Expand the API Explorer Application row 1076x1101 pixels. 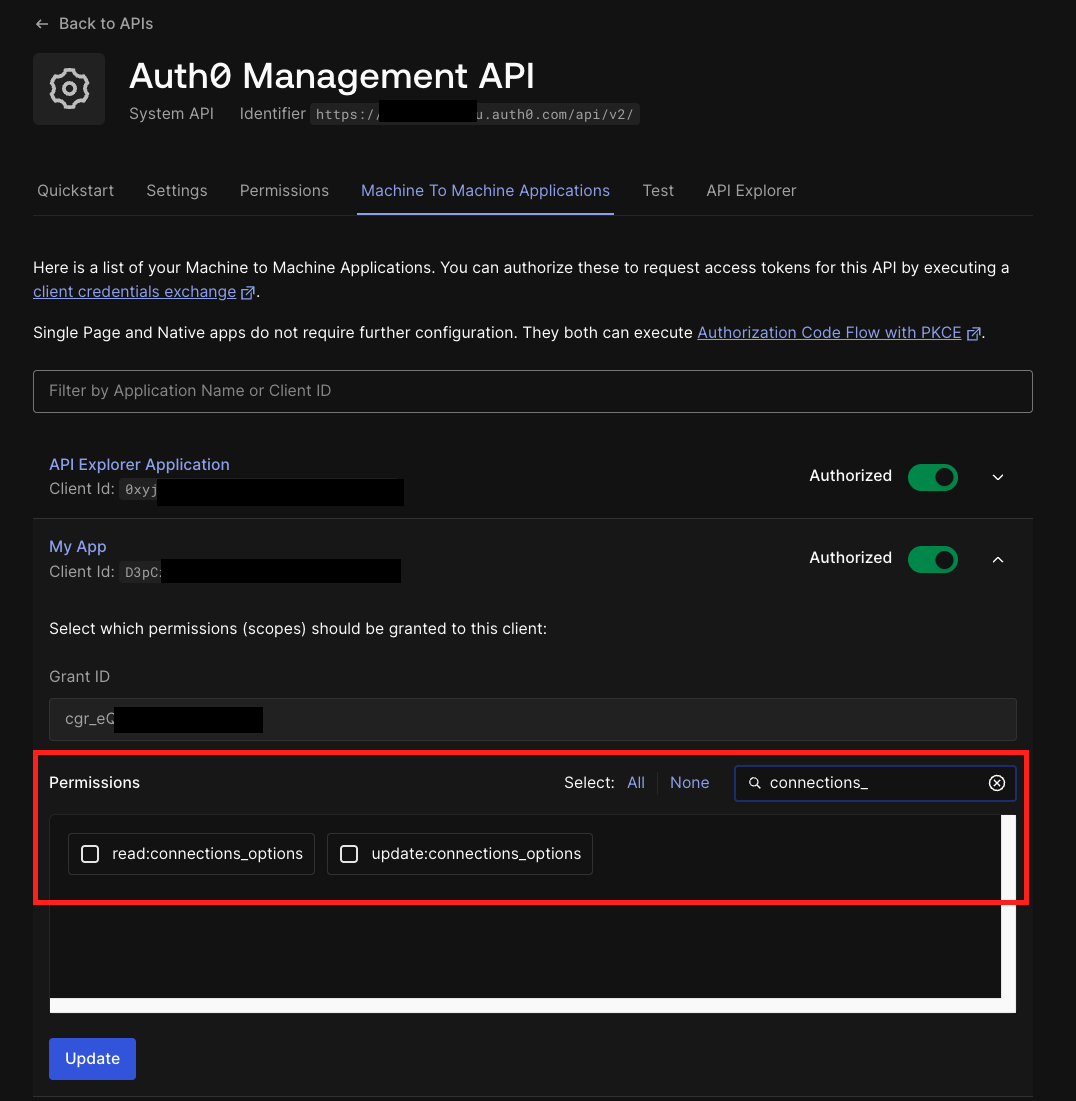point(997,477)
